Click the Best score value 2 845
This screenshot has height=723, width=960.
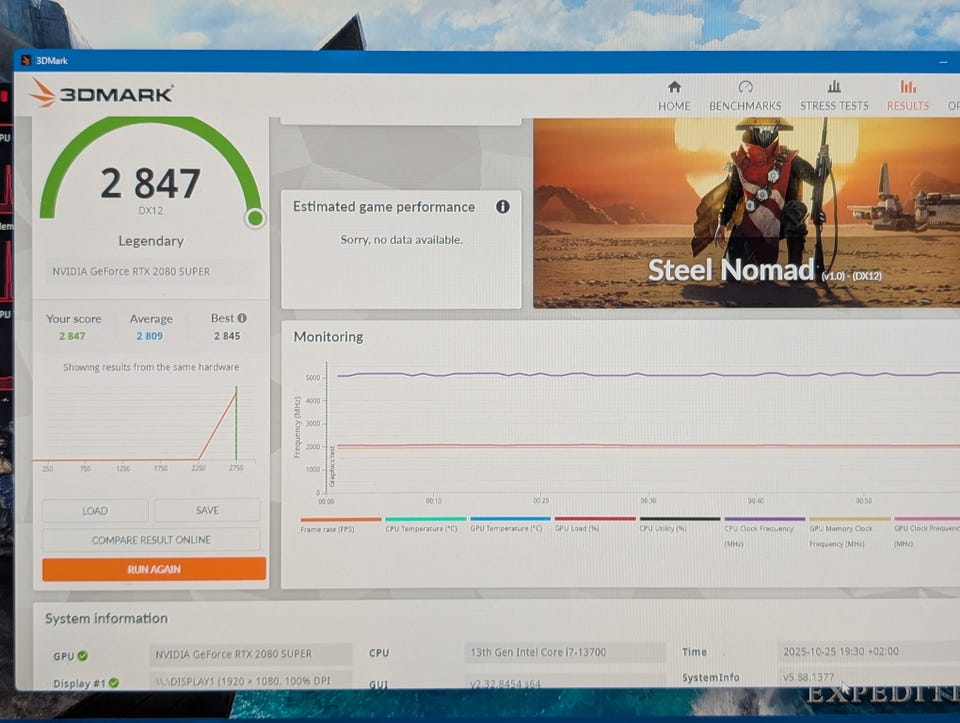(x=227, y=336)
